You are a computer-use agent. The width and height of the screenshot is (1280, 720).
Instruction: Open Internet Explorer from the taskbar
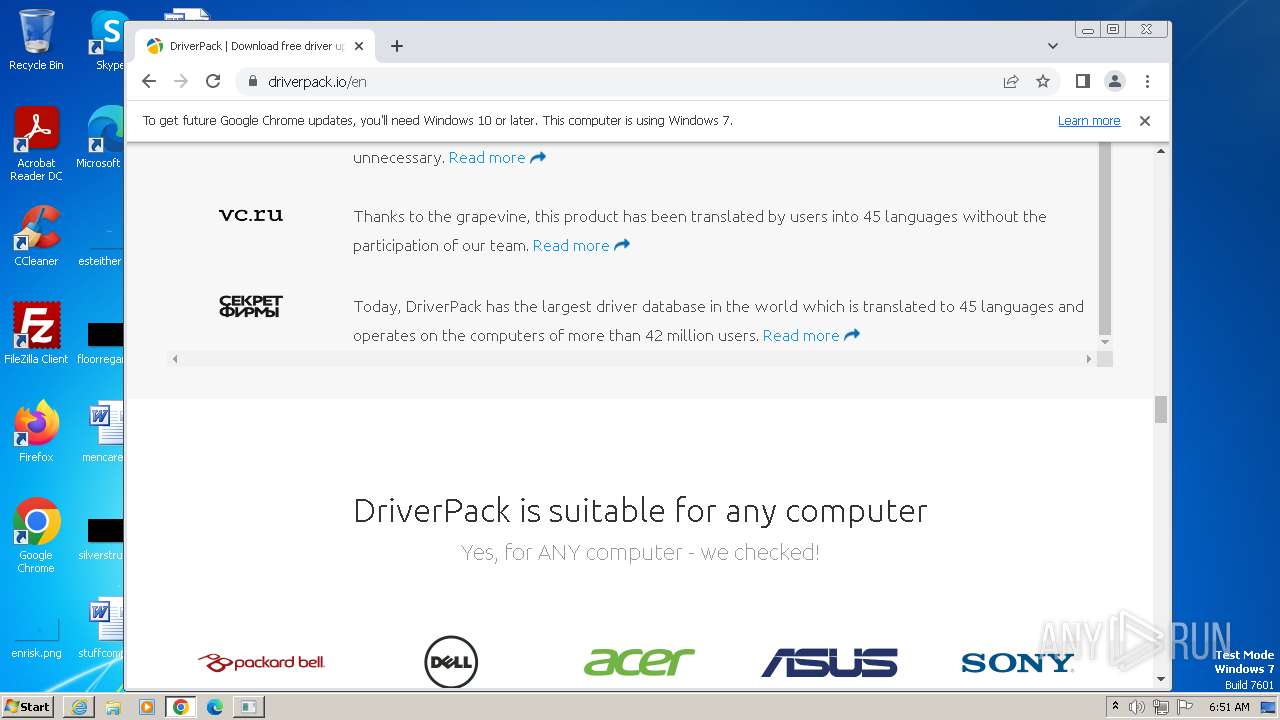pyautogui.click(x=79, y=707)
